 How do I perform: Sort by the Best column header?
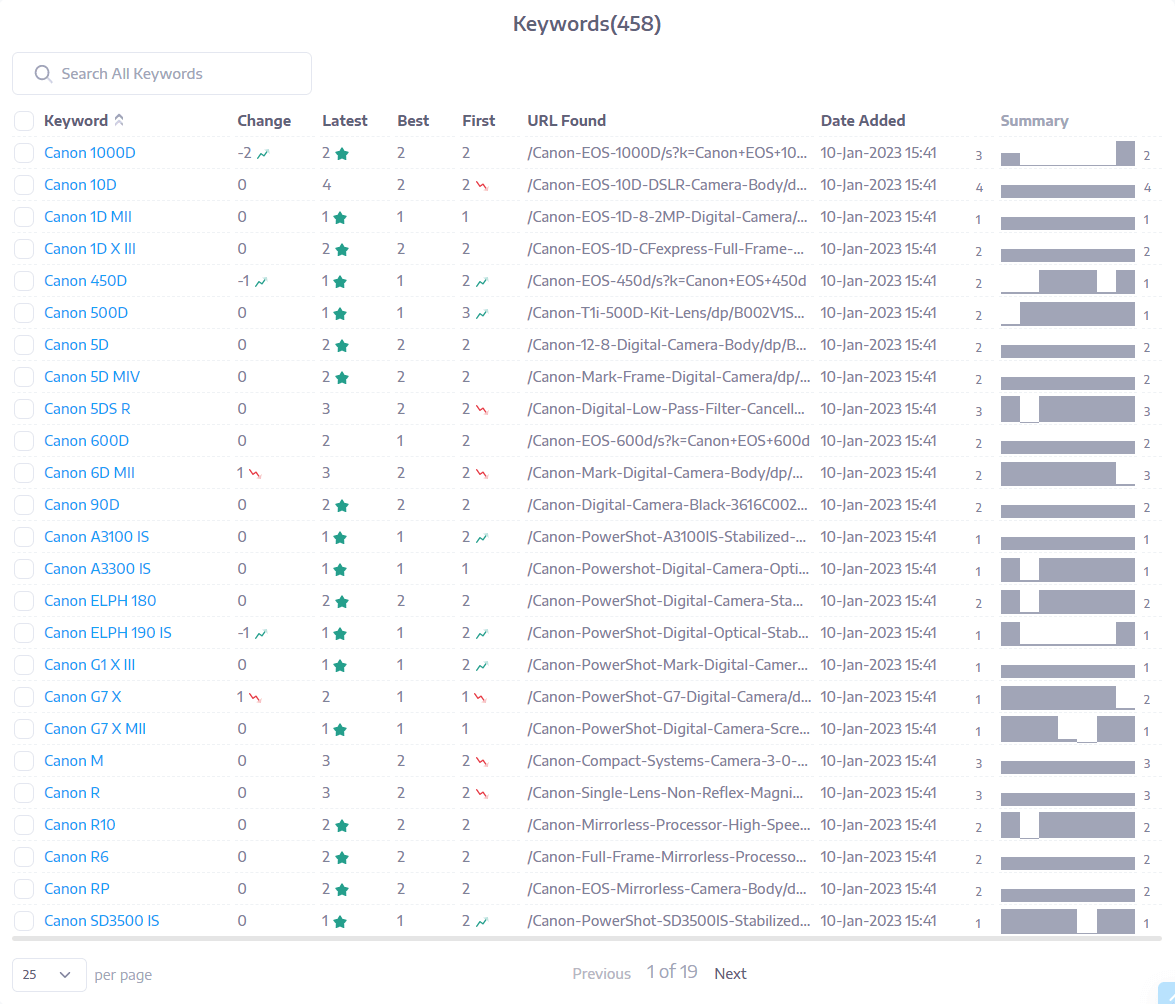pos(413,121)
